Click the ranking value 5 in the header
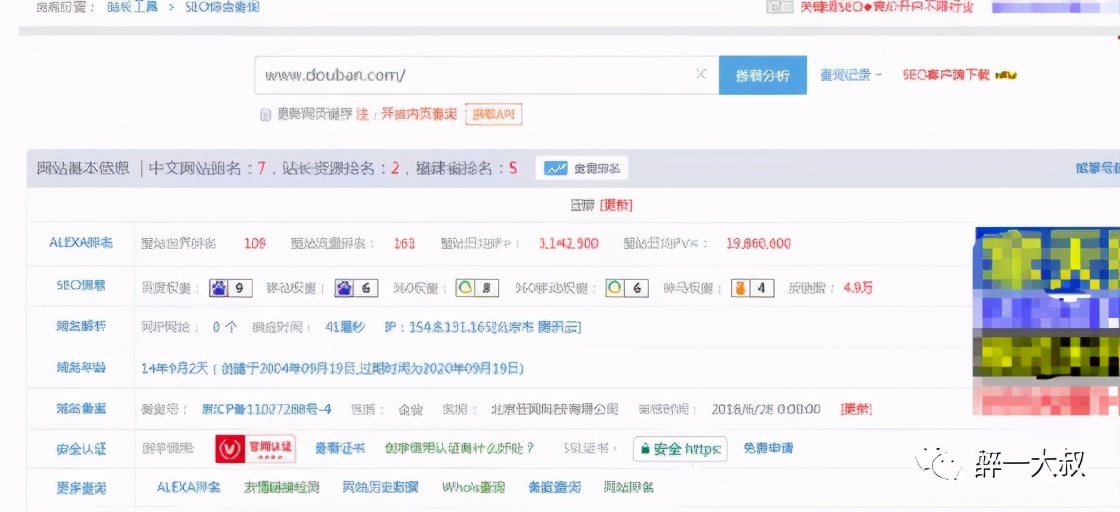The height and width of the screenshot is (512, 1120). pos(513,169)
